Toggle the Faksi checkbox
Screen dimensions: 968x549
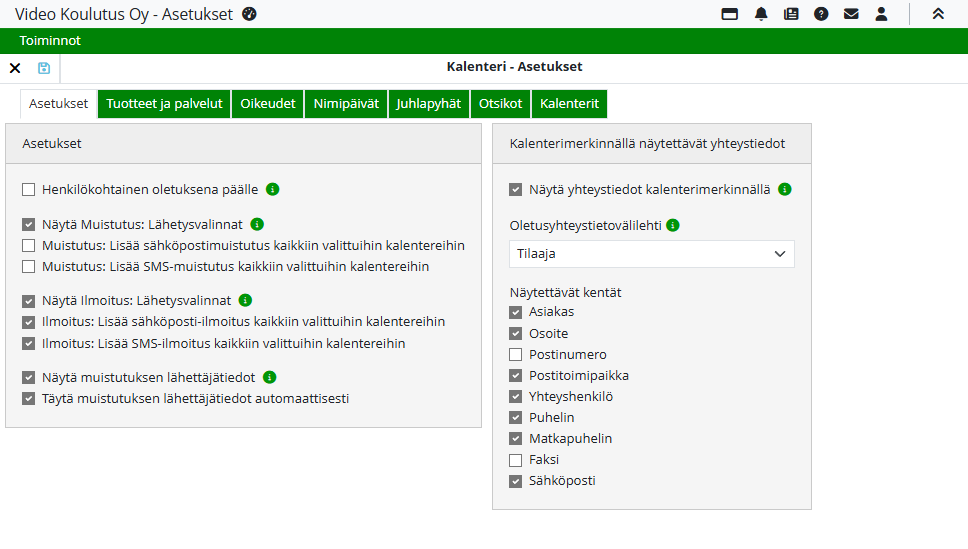(x=516, y=460)
